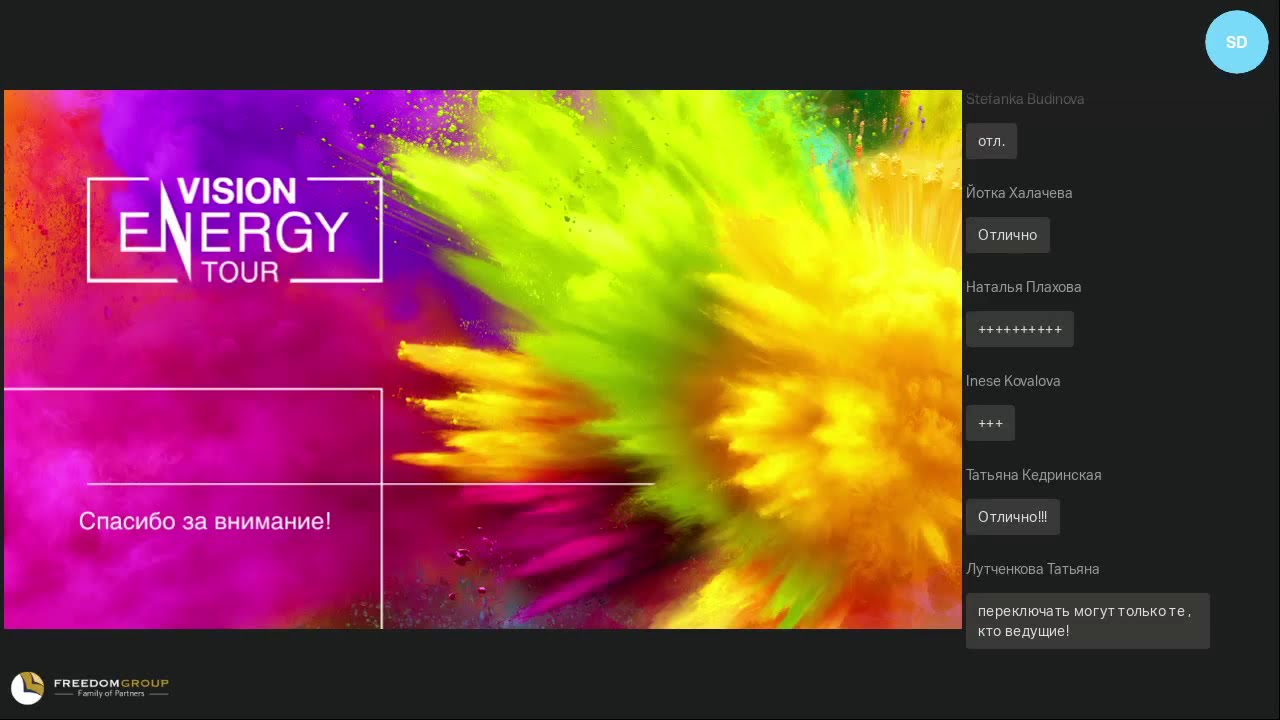Click the 'отл.' chat message

coord(991,141)
